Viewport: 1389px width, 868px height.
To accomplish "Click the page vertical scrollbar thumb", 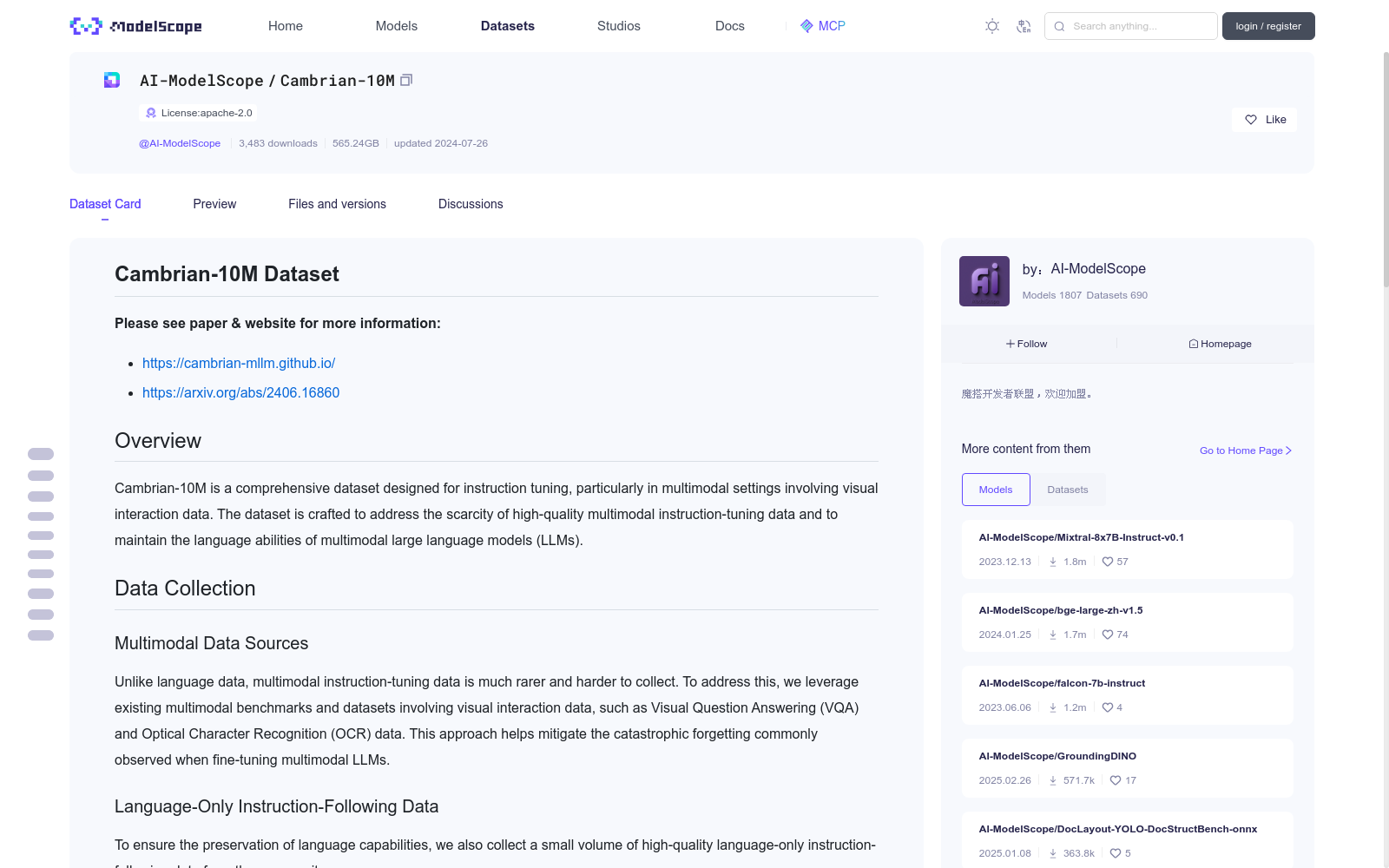I will pos(1386,169).
